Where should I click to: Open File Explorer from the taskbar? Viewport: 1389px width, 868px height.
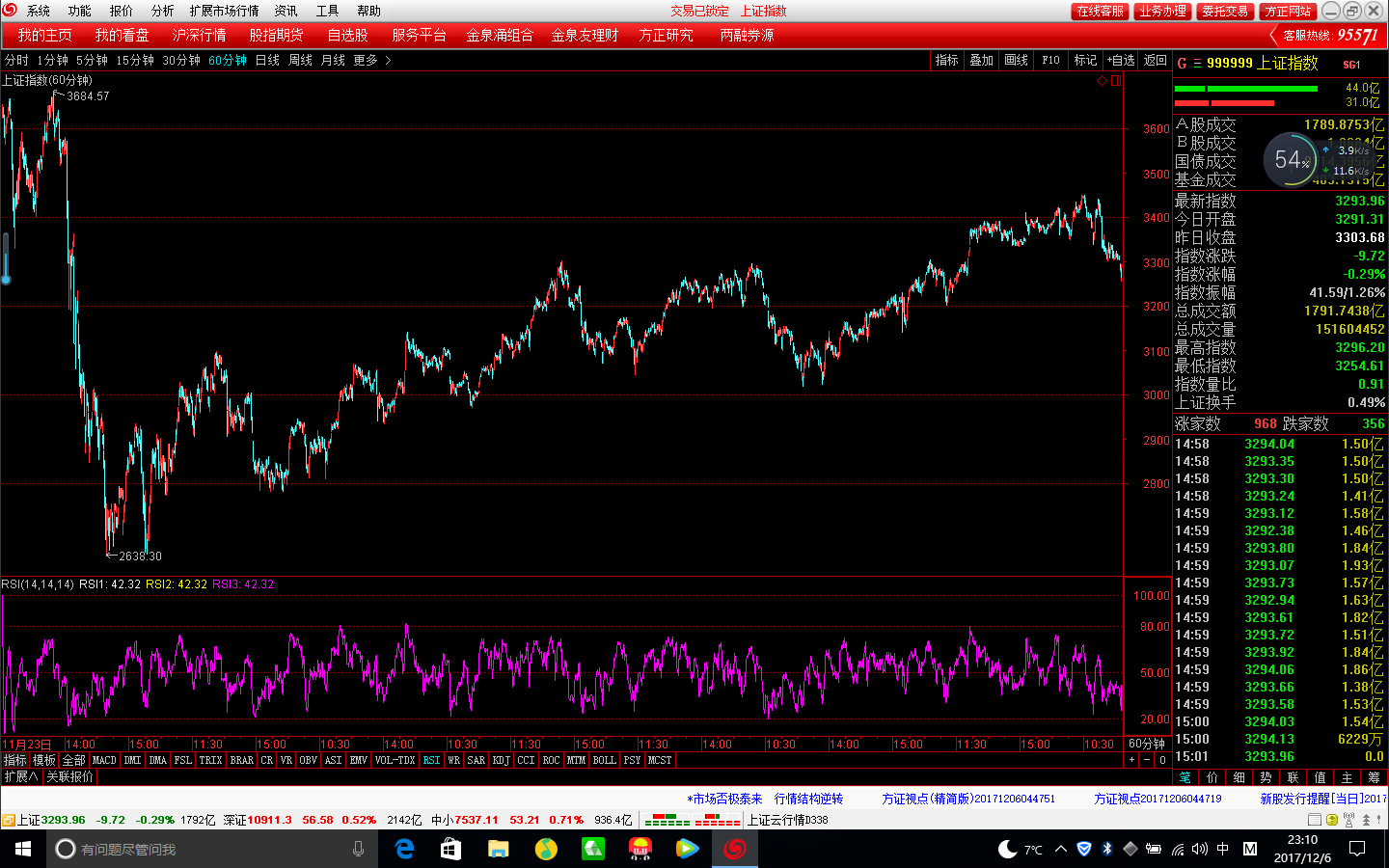click(498, 849)
